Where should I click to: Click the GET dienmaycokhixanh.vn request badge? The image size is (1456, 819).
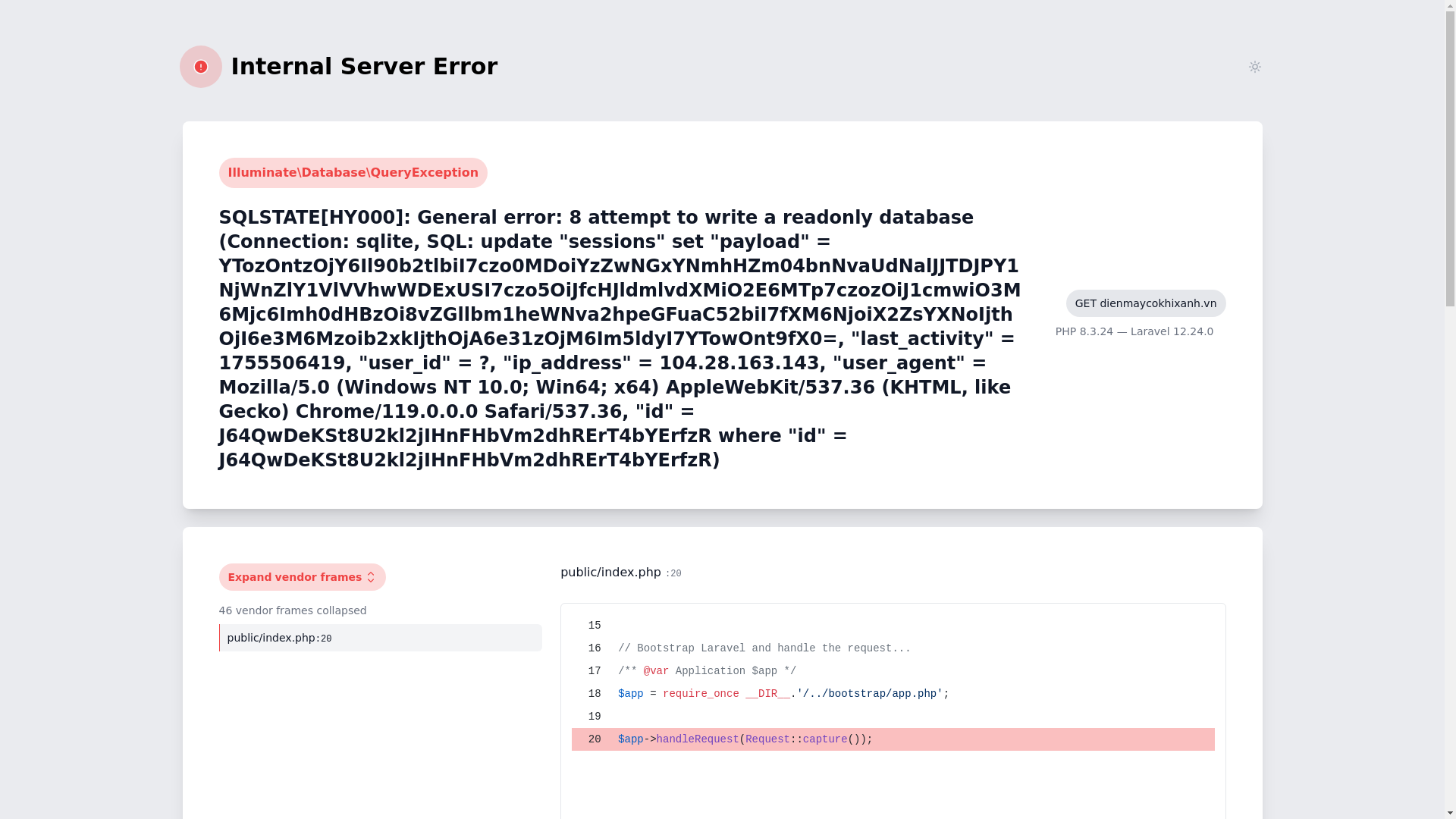(1146, 303)
